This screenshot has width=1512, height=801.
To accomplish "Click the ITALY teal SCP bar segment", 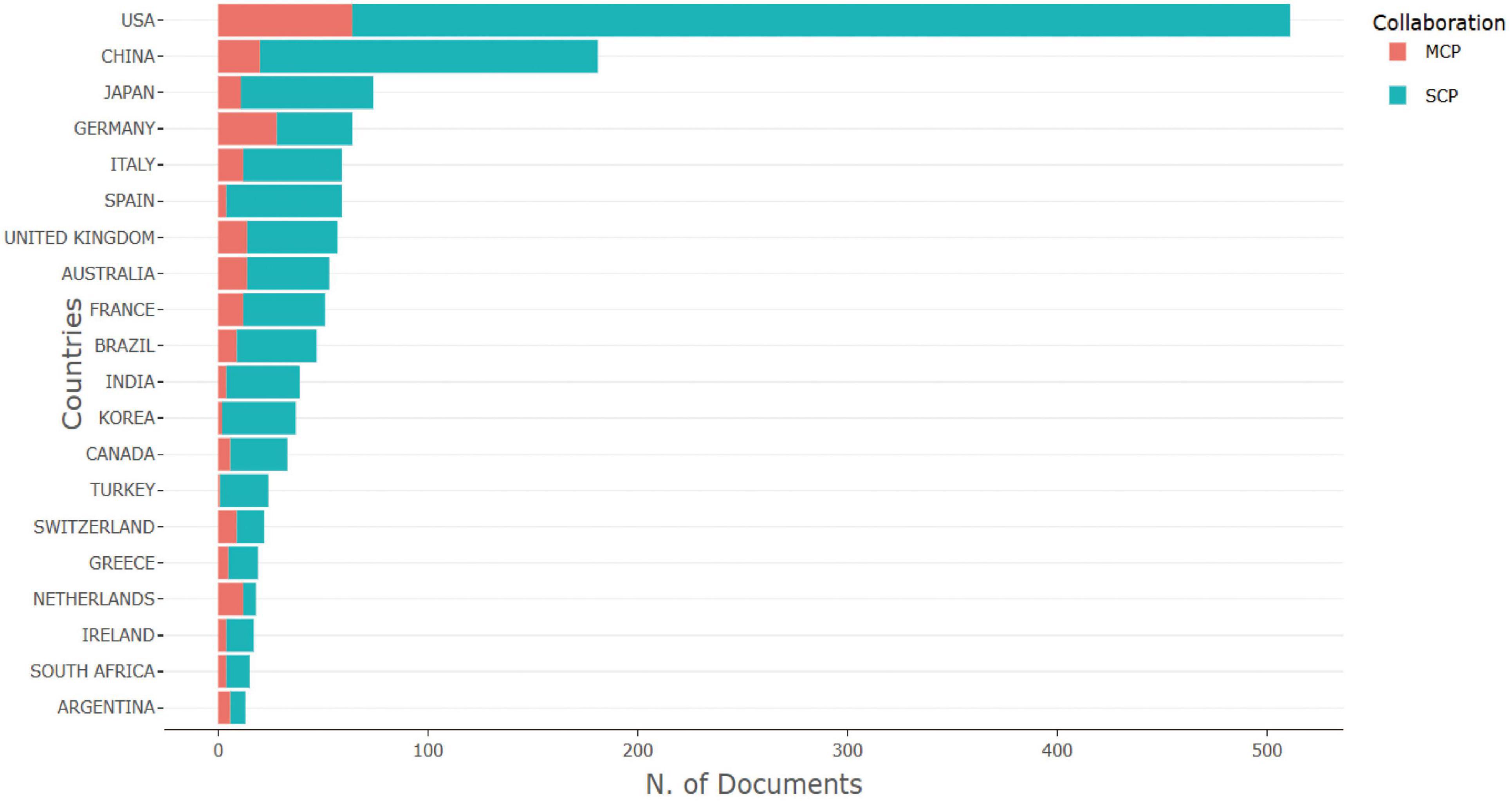I will click(292, 165).
